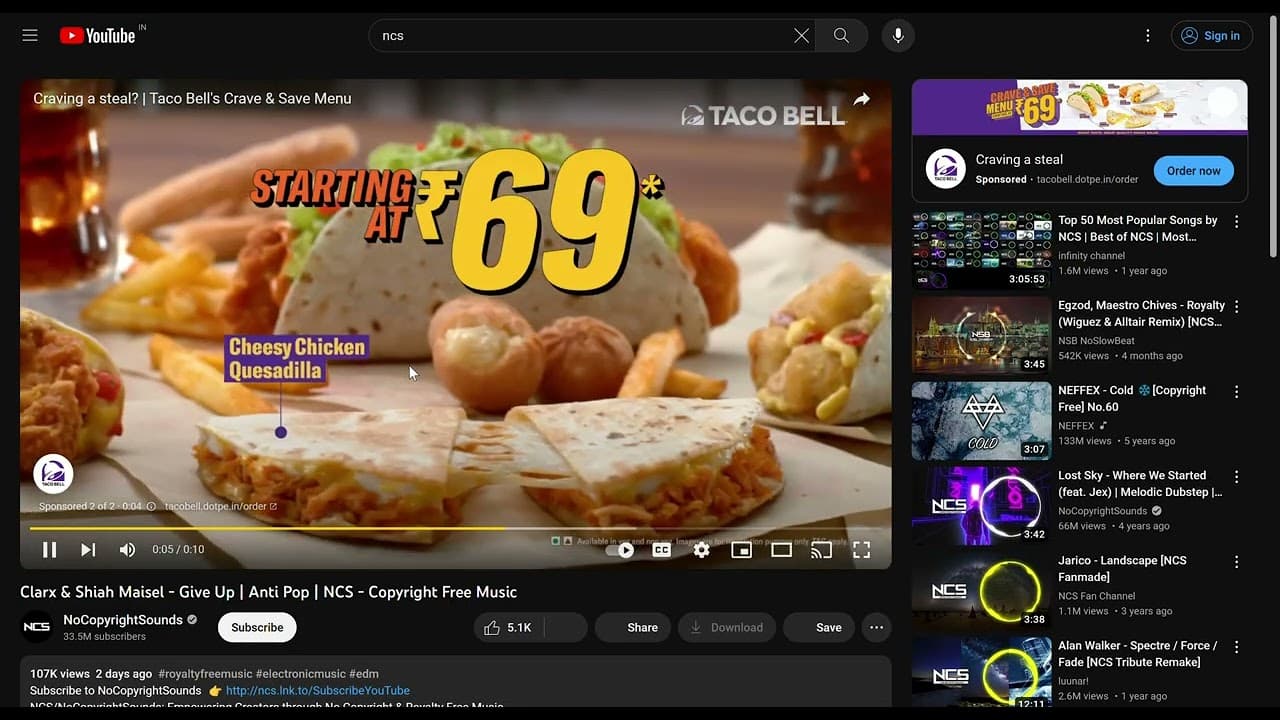Viewport: 1280px width, 720px height.
Task: Open Jarico - Landscape video thumbnail
Action: (x=981, y=590)
